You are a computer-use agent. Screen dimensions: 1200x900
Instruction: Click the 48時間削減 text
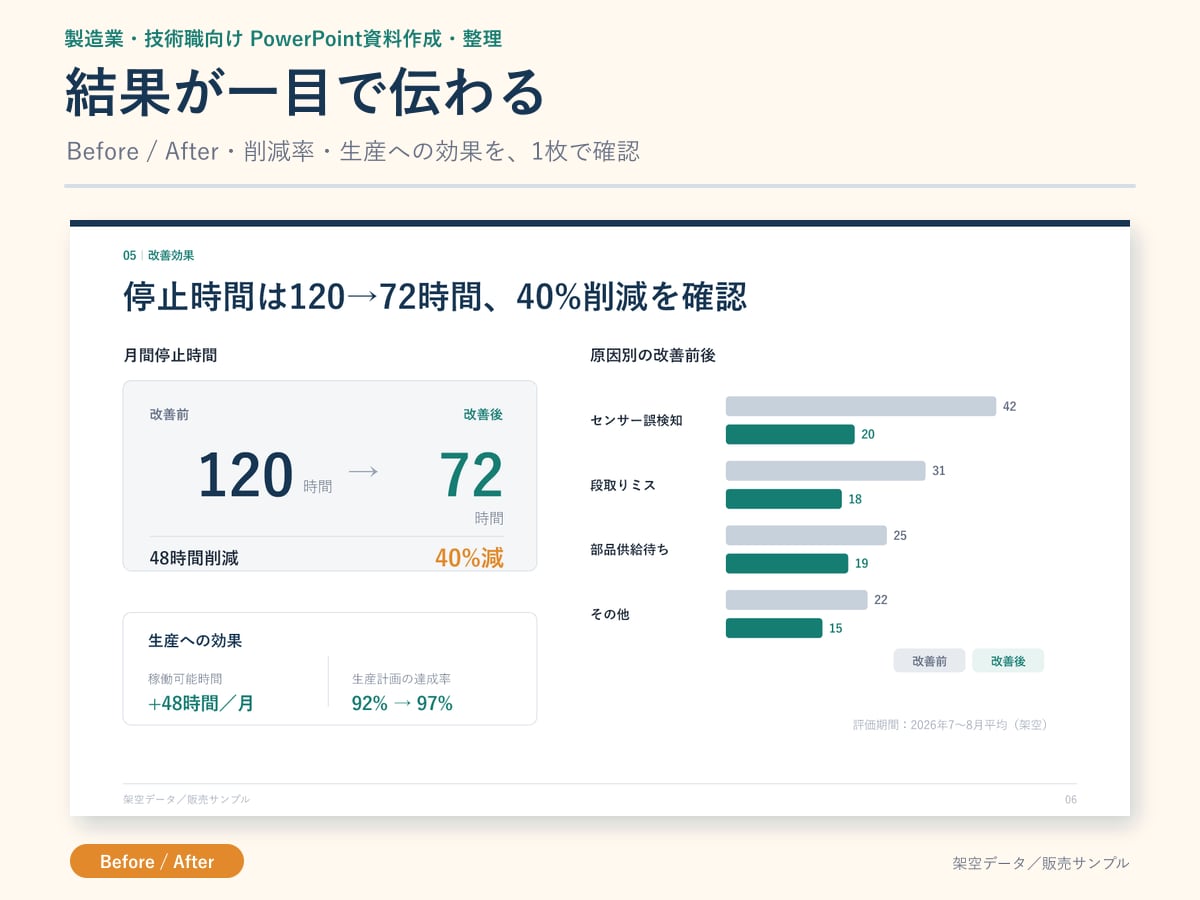tap(194, 558)
